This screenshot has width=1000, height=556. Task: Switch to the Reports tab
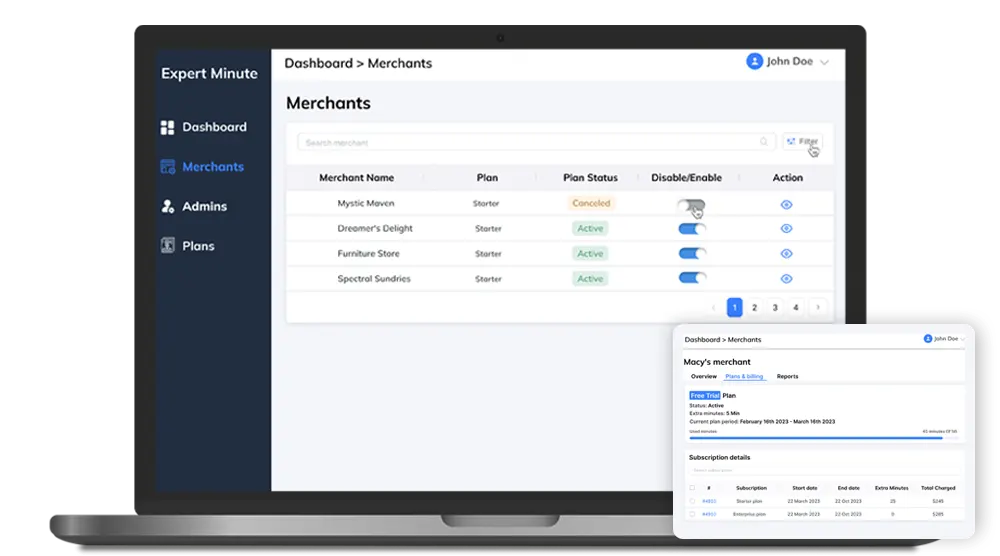pyautogui.click(x=787, y=376)
